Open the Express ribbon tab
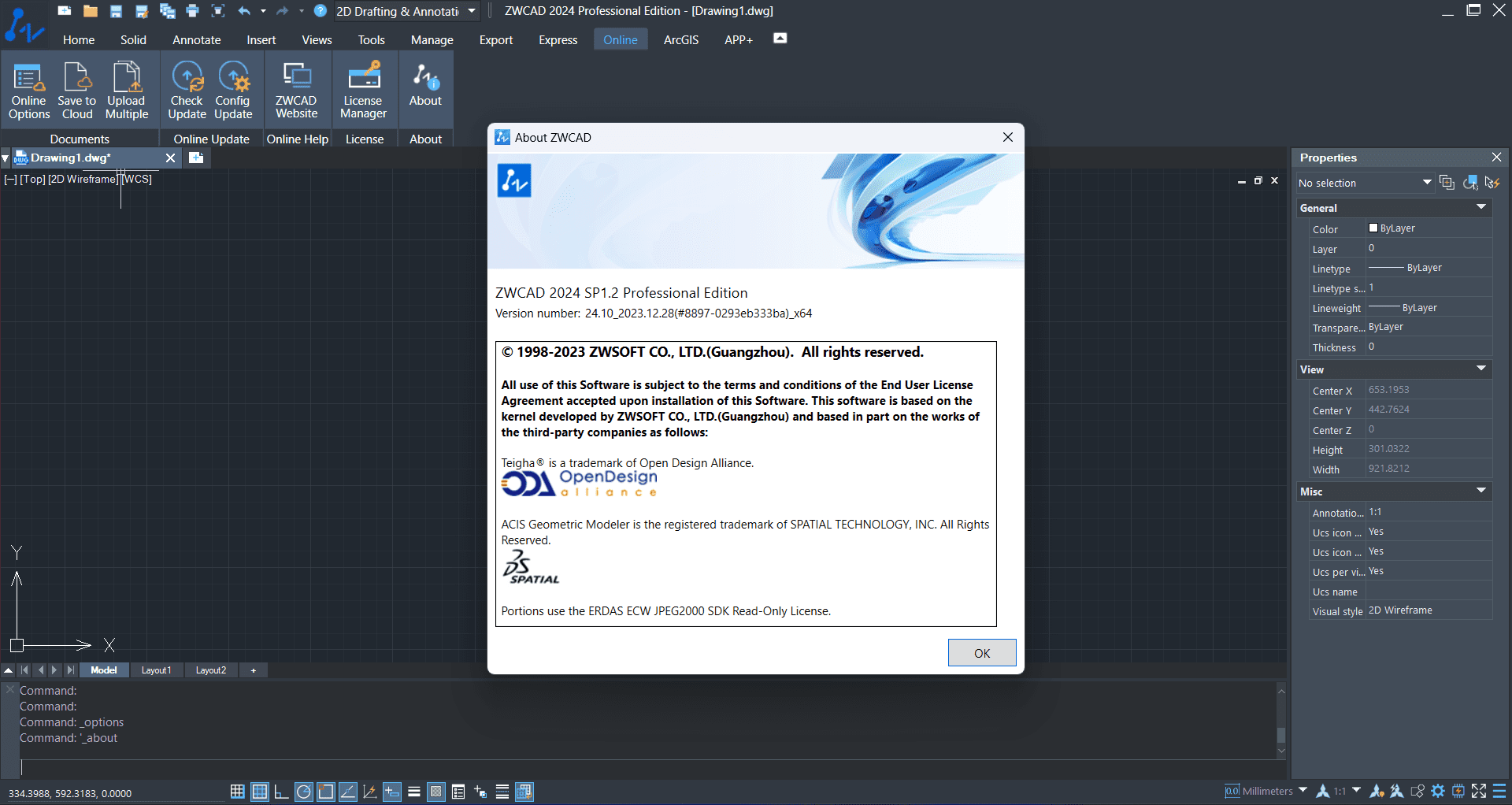Viewport: 1512px width, 805px height. pyautogui.click(x=558, y=39)
